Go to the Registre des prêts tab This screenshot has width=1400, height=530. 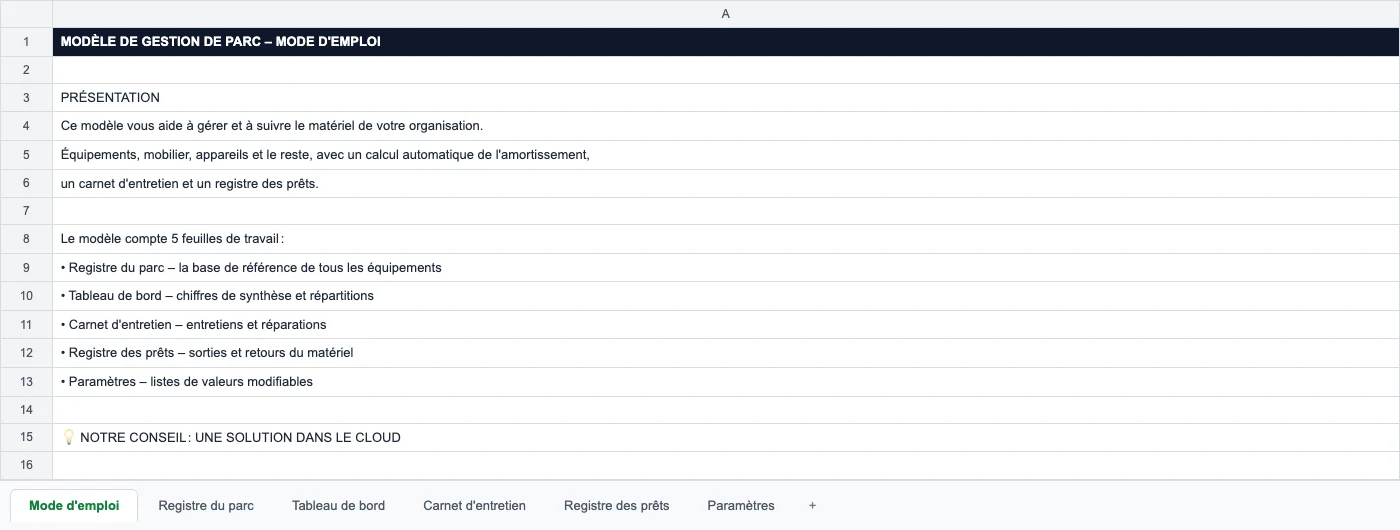pyautogui.click(x=616, y=505)
